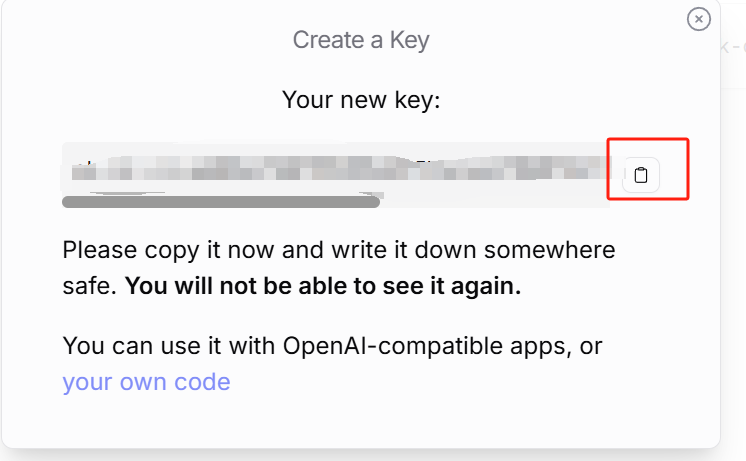
Task: Click the word "safe" in the instructions
Action: pyautogui.click(x=88, y=286)
